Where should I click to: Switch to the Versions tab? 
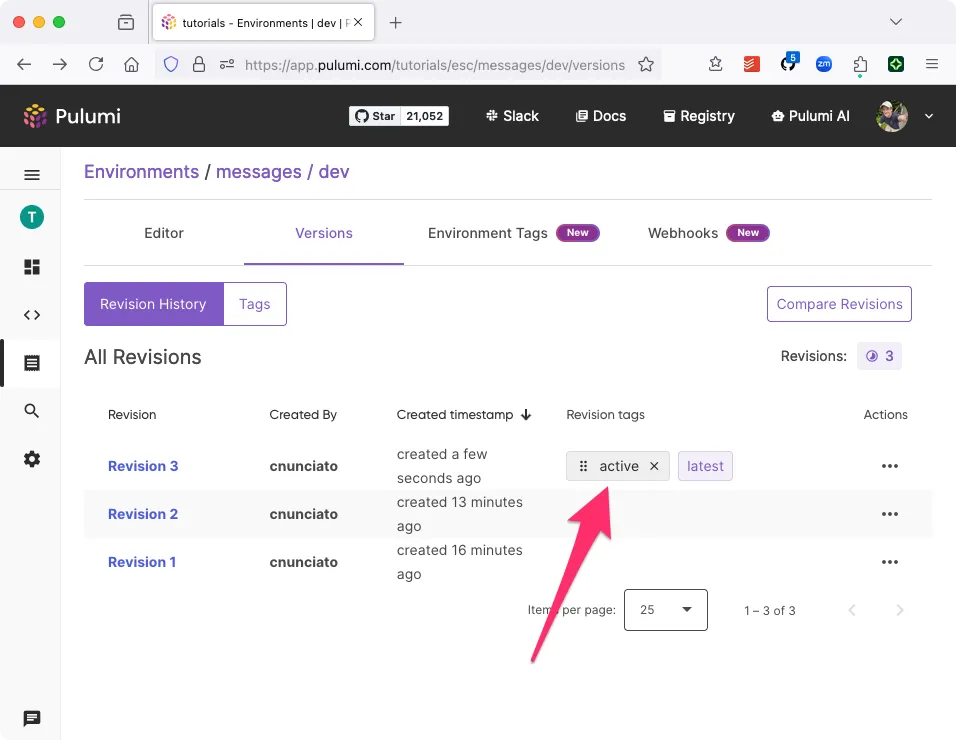[x=324, y=233]
